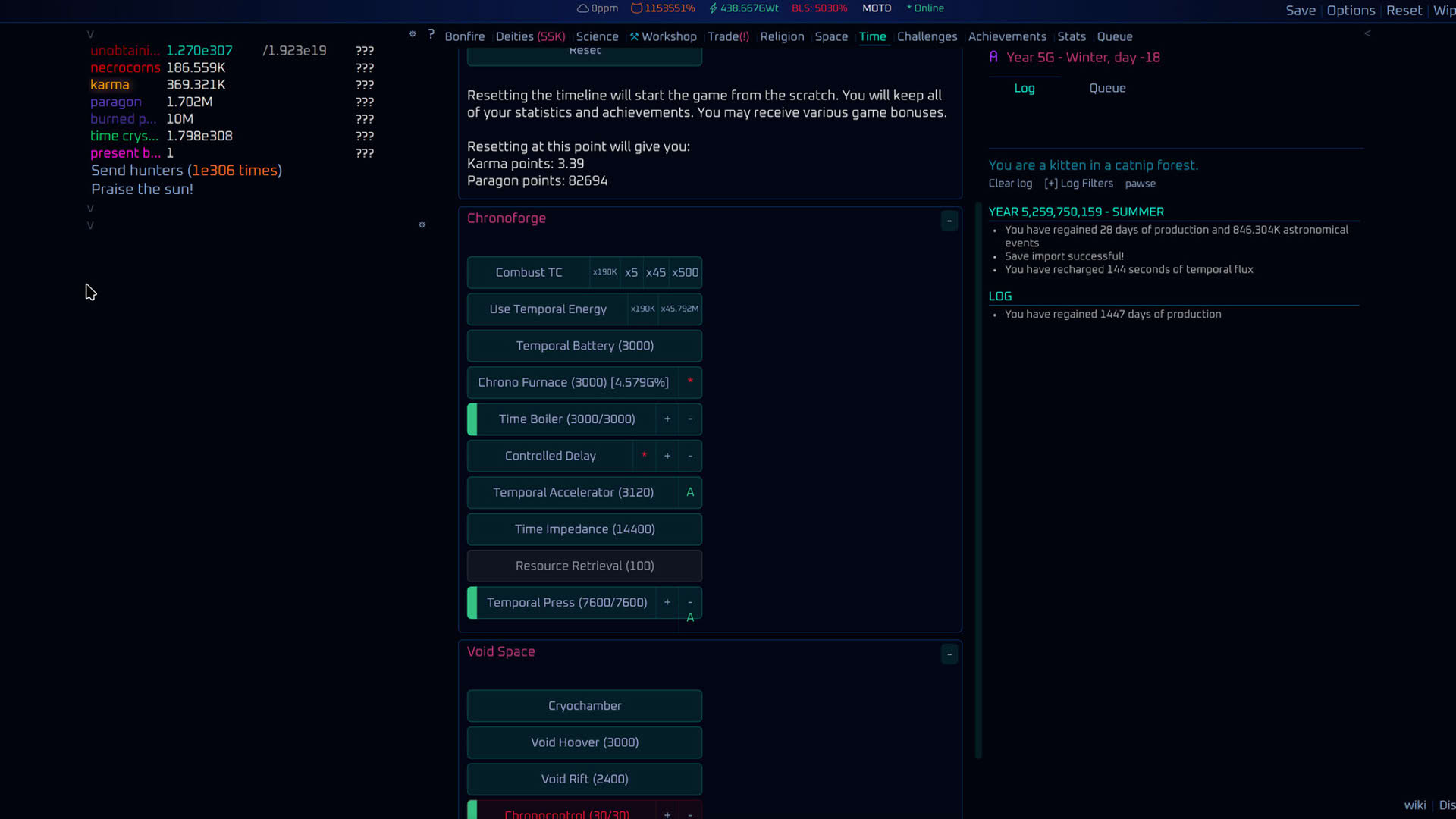This screenshot has height=819, width=1456.
Task: Click the energy lightning bolt indicator
Action: point(713,8)
